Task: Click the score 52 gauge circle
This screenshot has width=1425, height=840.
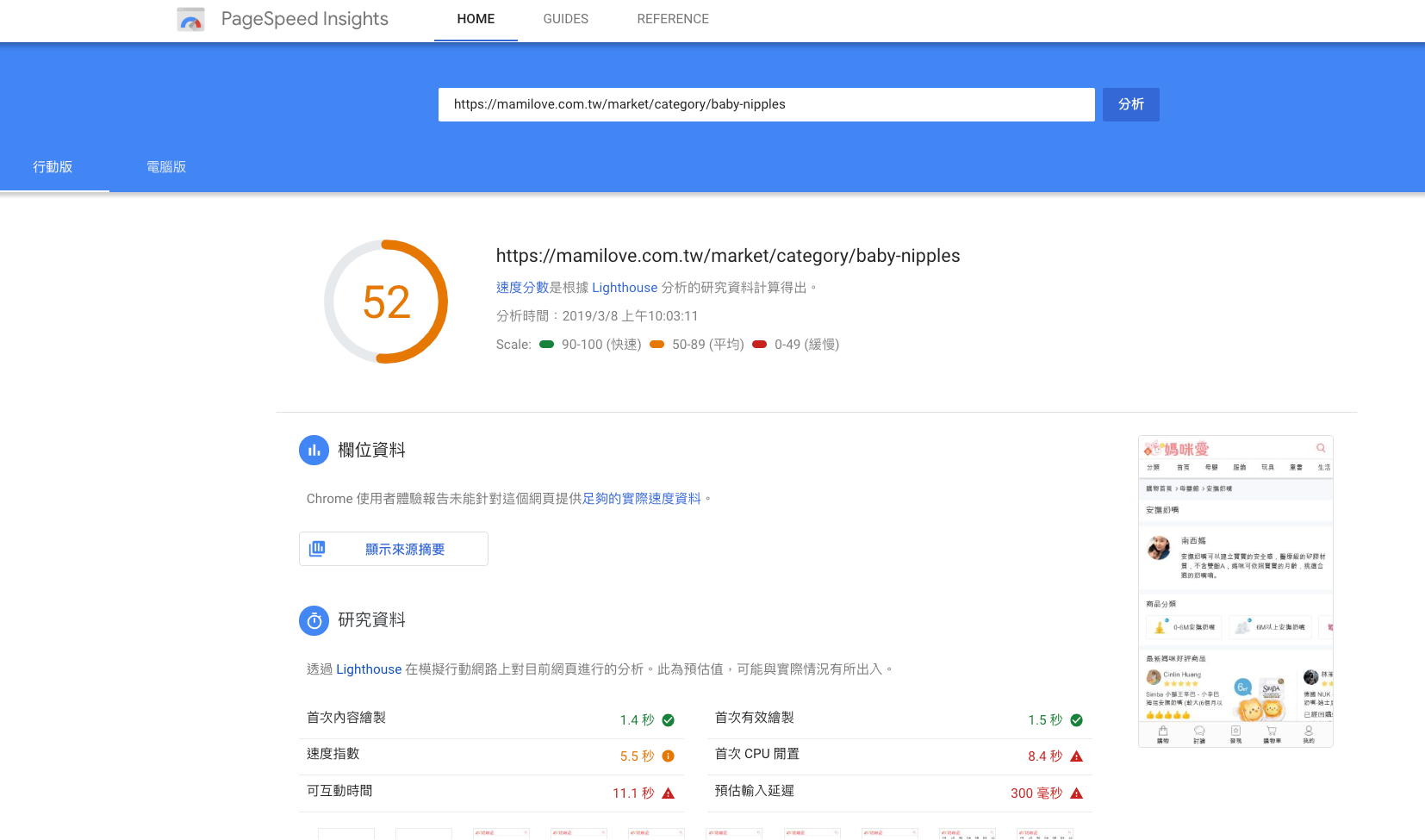Action: click(x=386, y=302)
